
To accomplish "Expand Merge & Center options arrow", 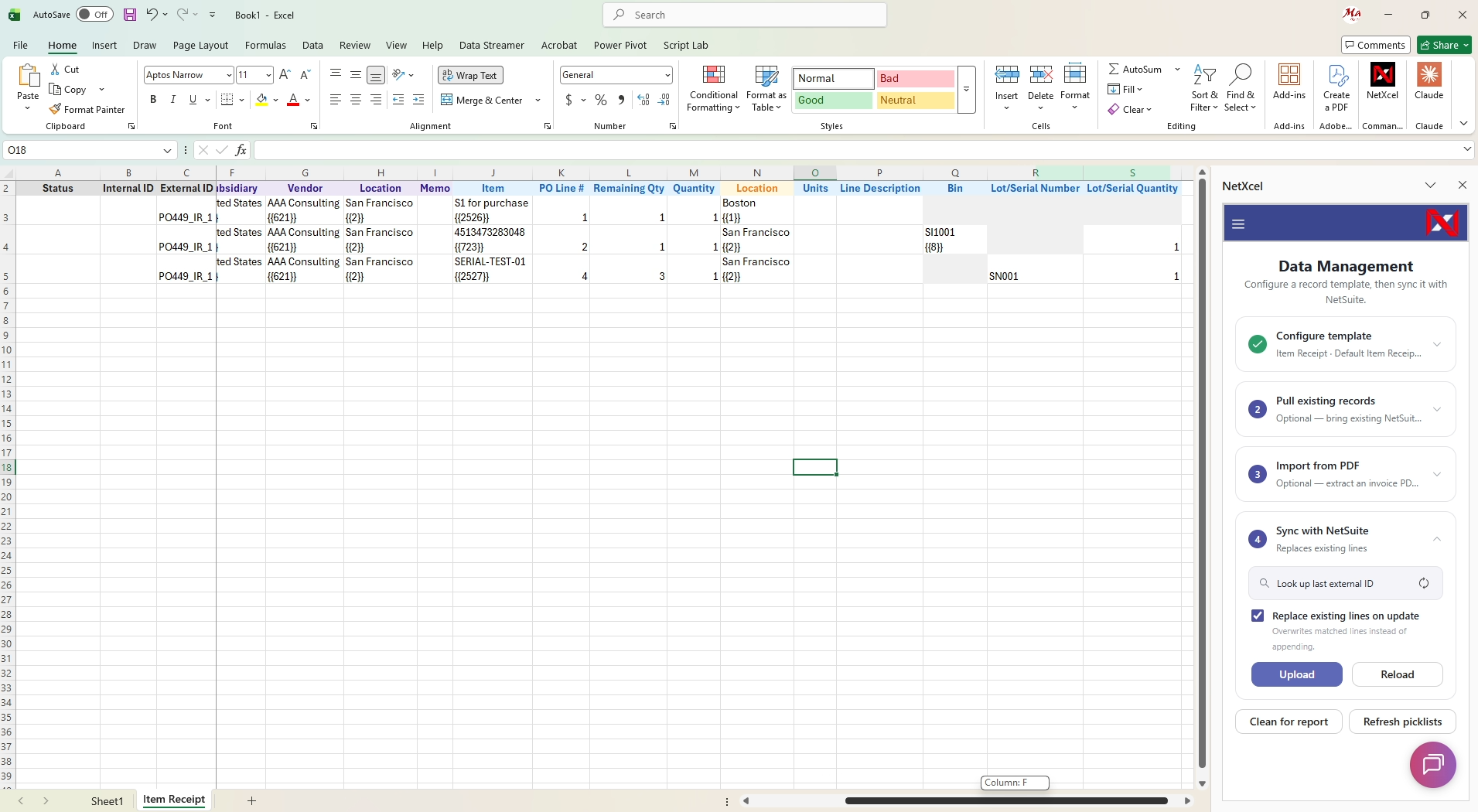I will click(538, 100).
